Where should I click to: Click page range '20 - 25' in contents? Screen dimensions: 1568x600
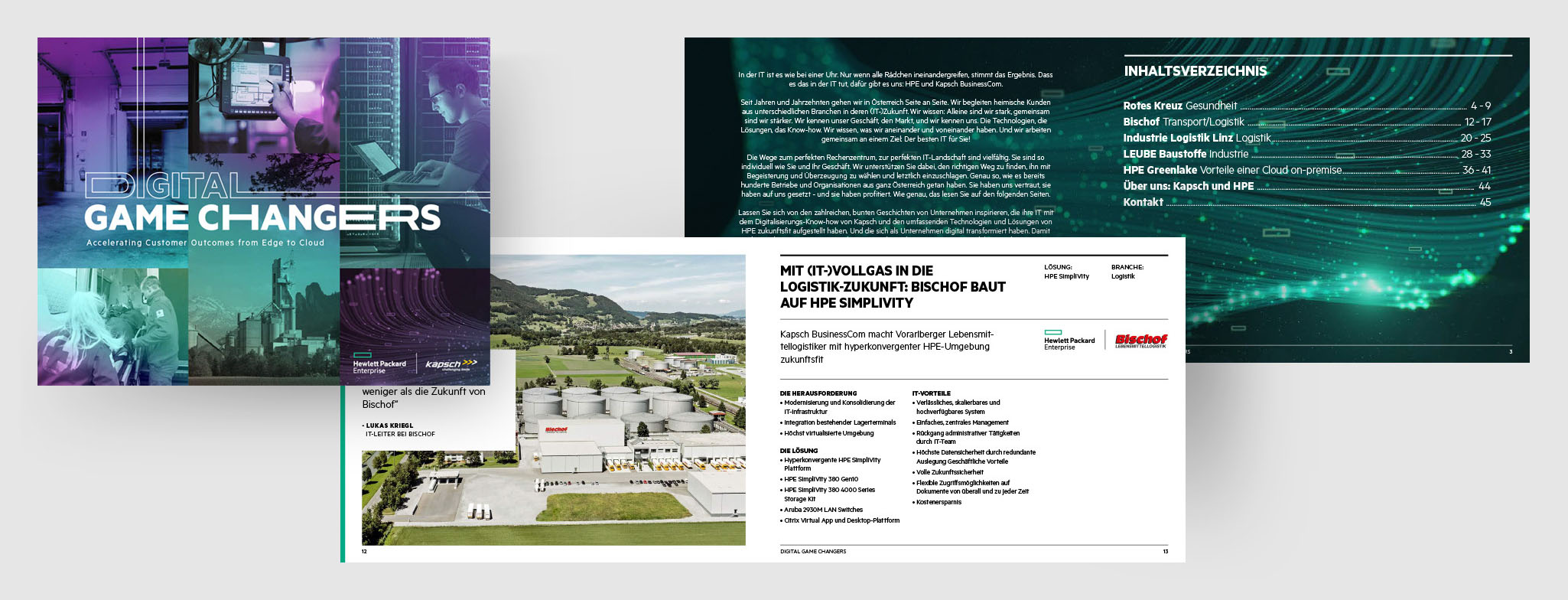coord(1475,138)
